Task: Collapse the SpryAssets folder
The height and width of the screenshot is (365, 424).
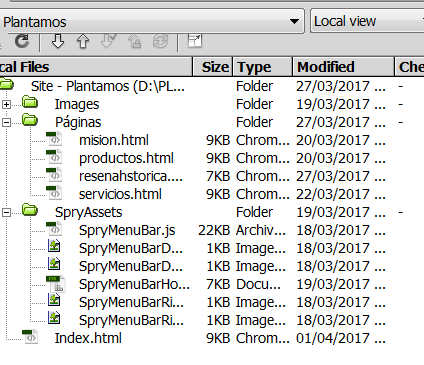Action: tap(6, 213)
